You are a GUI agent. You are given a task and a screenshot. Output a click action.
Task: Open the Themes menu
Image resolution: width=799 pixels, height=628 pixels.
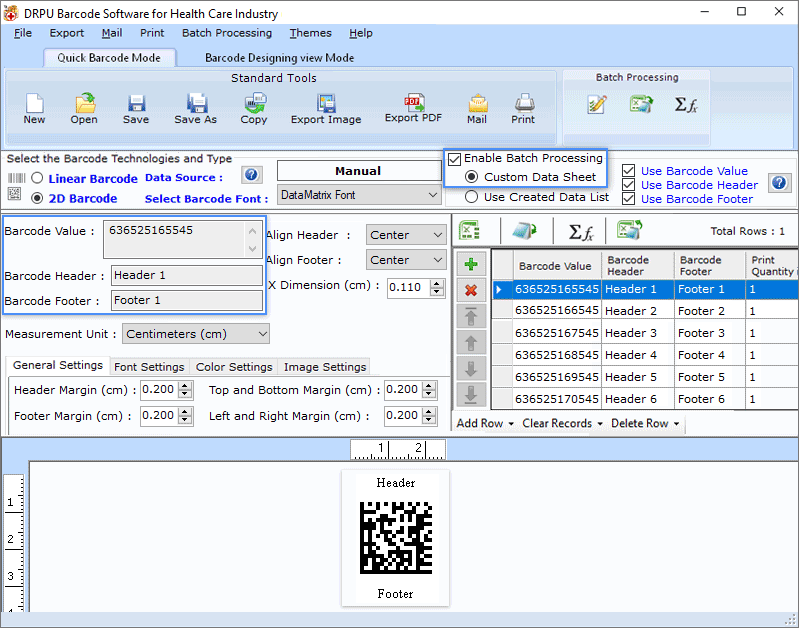tap(311, 33)
